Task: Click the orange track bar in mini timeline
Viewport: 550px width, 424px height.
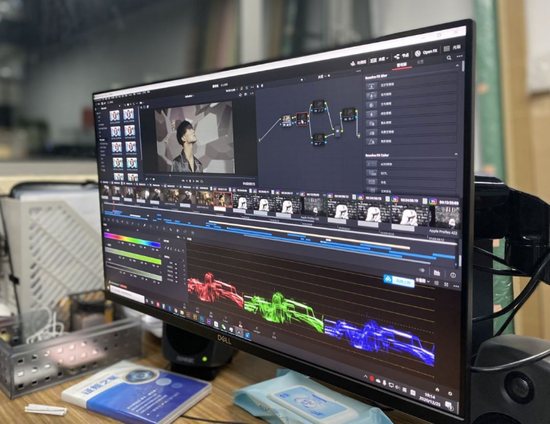Action: [x=309, y=235]
